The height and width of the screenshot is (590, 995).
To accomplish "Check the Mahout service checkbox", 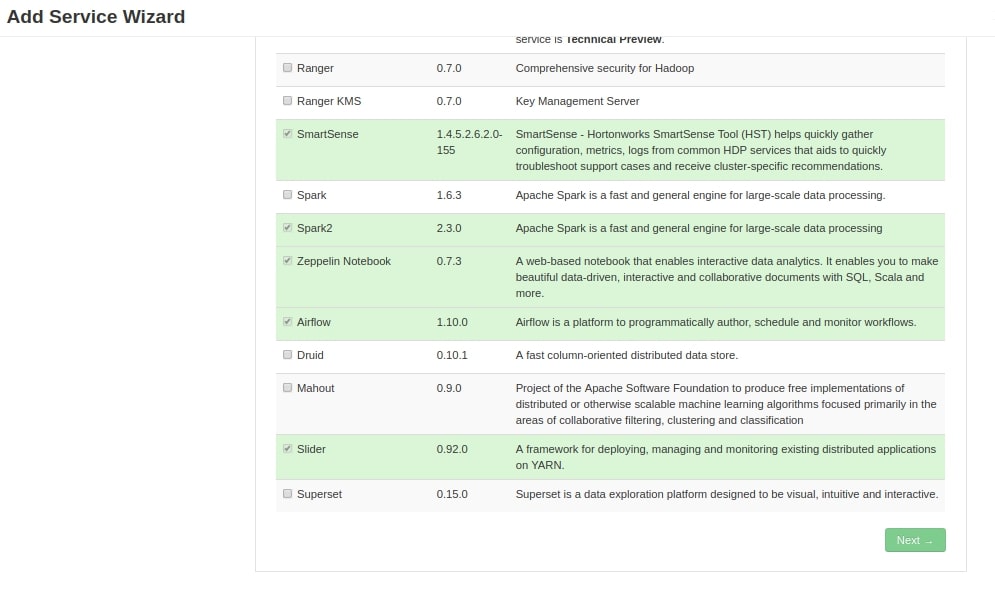I will point(287,388).
